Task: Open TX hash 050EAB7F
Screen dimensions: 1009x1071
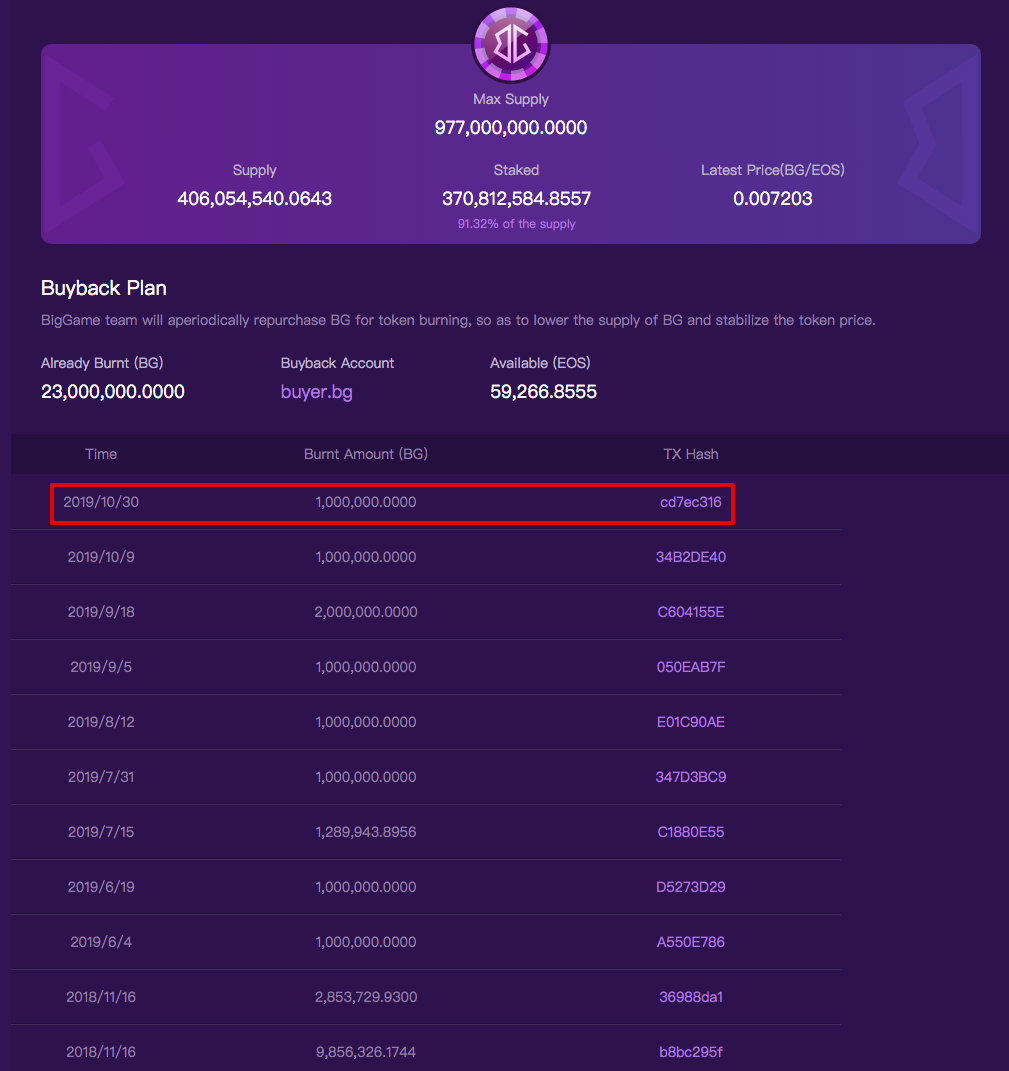Action: (x=691, y=667)
